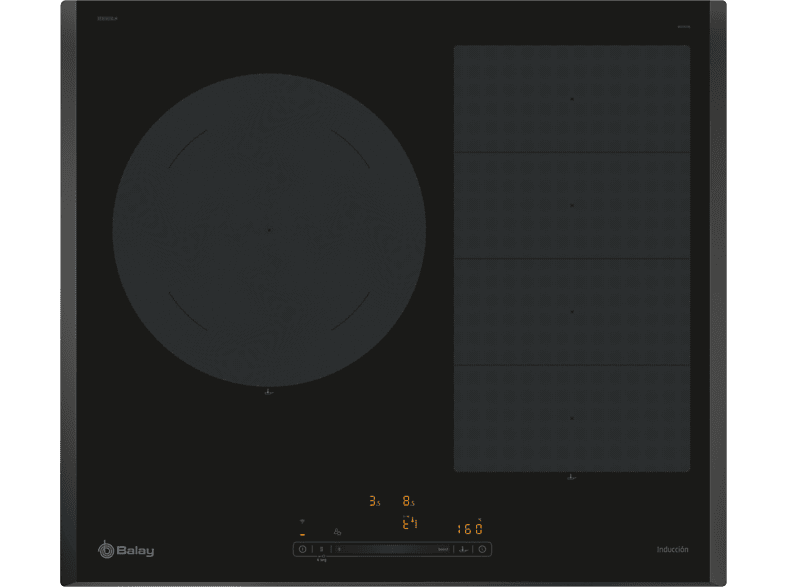Select the second rectangular flex zone

tap(571, 205)
